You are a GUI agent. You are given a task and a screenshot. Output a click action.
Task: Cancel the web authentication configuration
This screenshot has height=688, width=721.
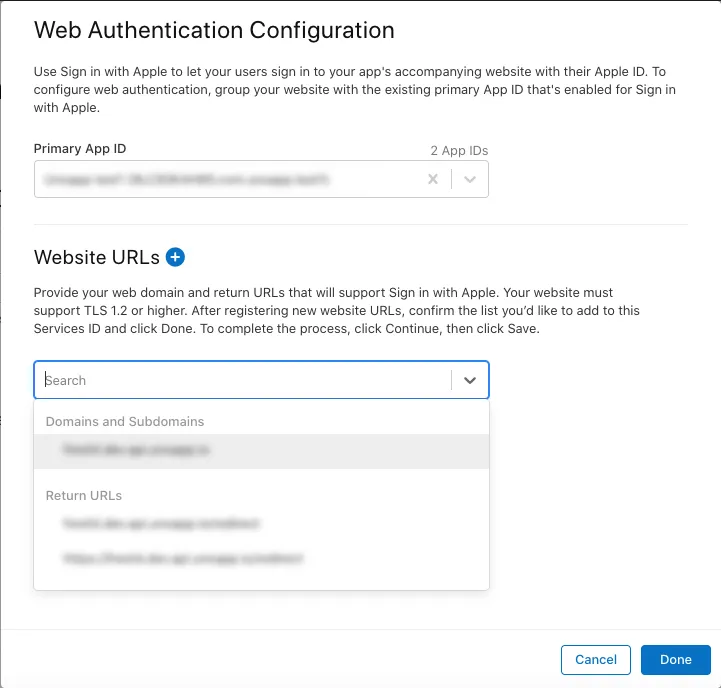[x=595, y=659]
